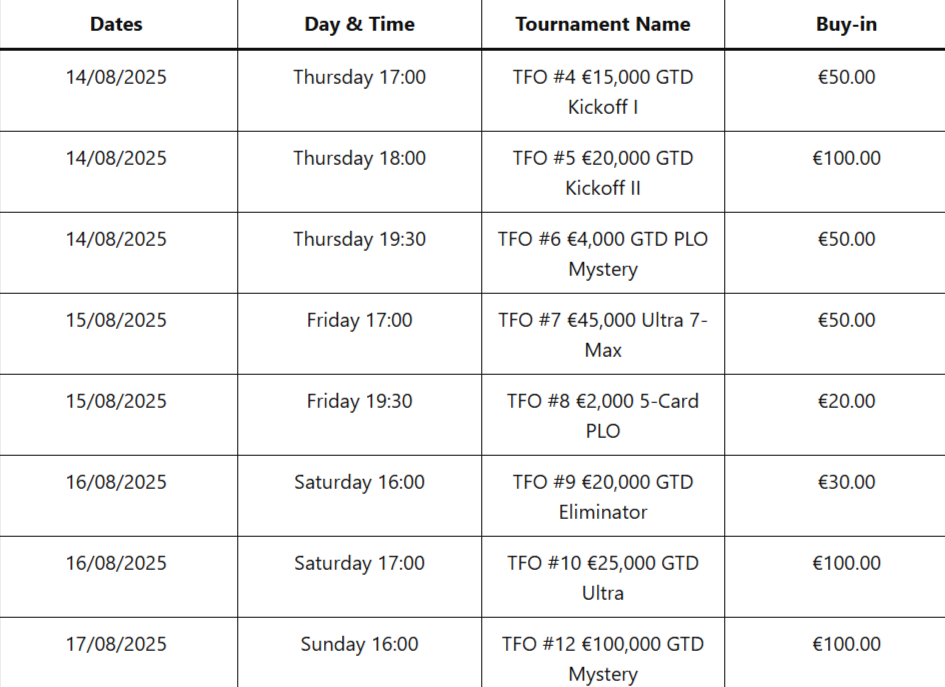This screenshot has height=687, width=945.
Task: Click TFO #6 €4,000 GTD PLO Mystery
Action: click(603, 253)
